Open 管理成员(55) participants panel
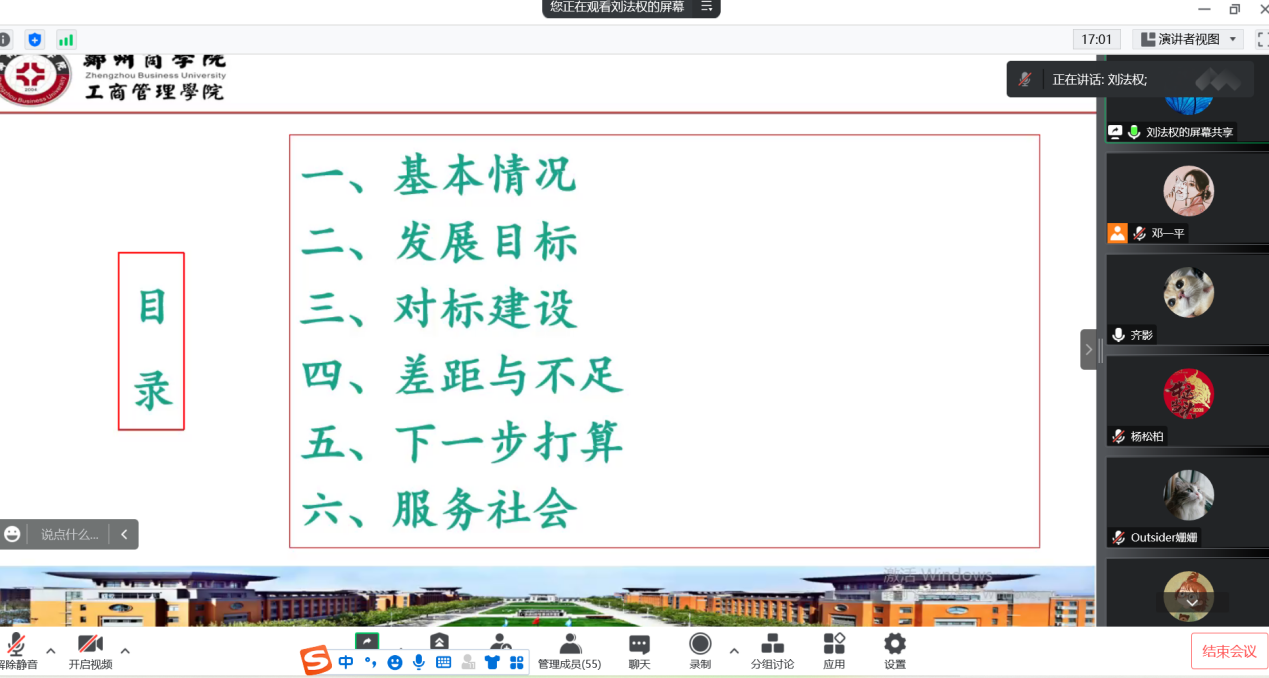Viewport: 1269px width, 678px height. 569,651
